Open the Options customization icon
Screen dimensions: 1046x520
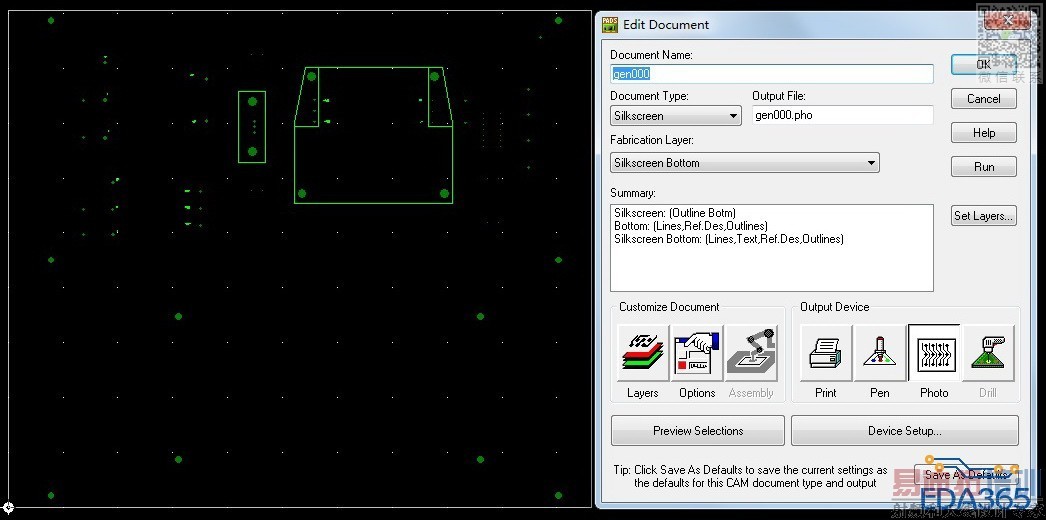coord(697,353)
